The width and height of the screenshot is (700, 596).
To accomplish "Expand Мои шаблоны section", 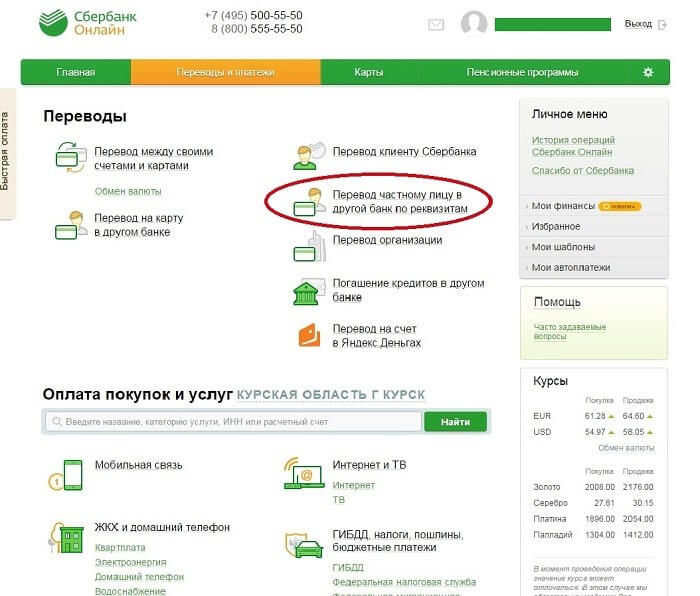I will (594, 247).
